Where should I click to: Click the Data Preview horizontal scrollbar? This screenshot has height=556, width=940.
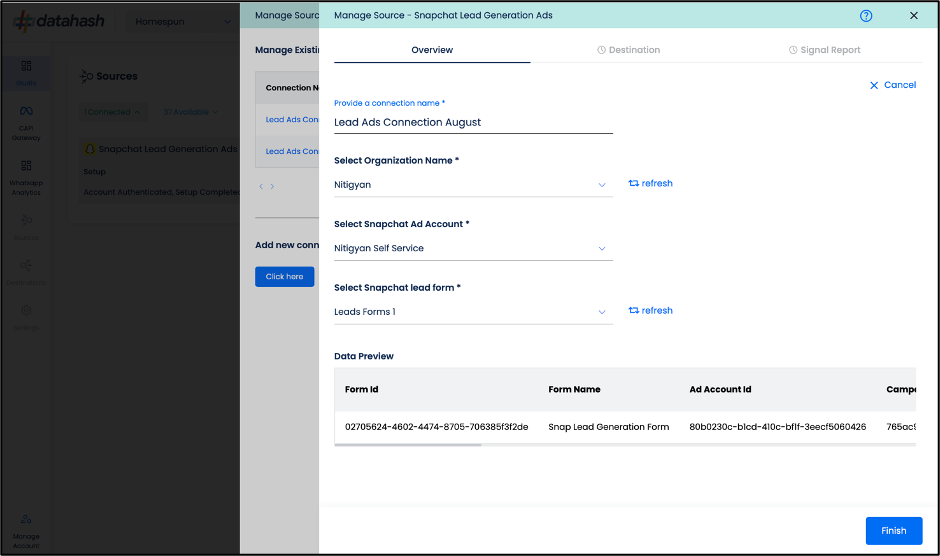point(408,445)
